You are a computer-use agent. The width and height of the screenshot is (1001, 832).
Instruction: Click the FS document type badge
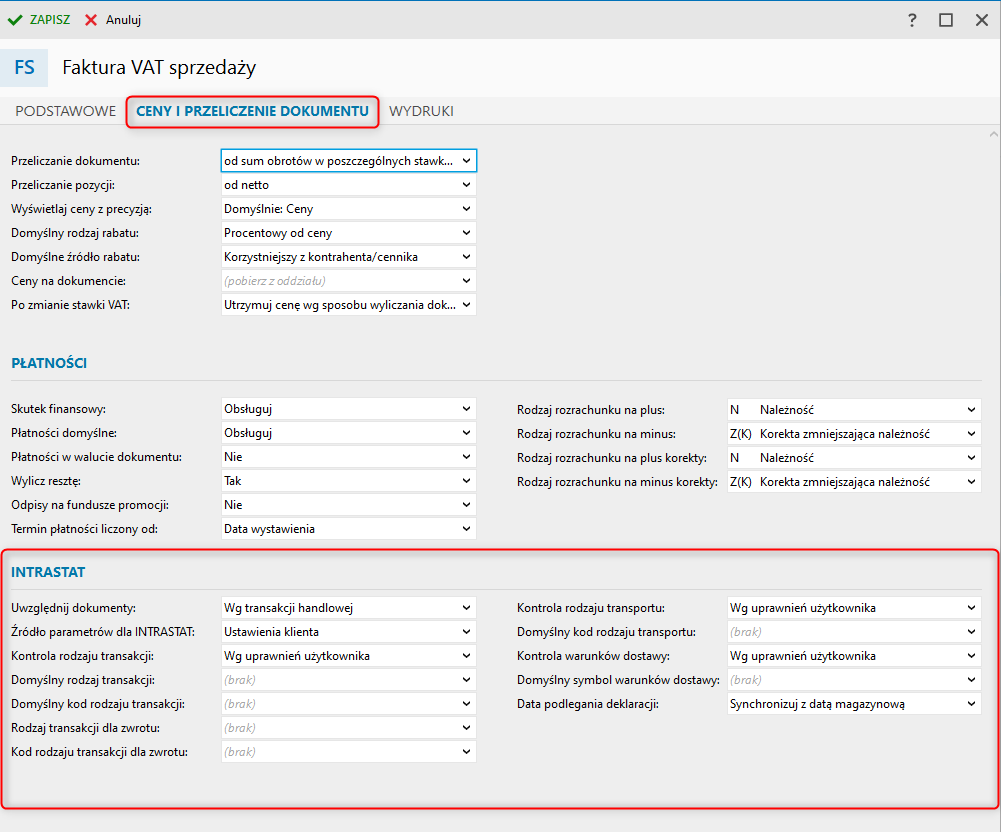click(24, 68)
